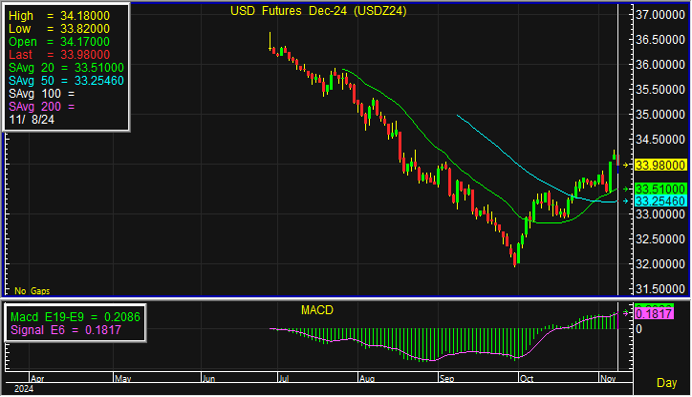
Task: Click the cyan 33.25460 SAvg 50 price tag
Action: pyautogui.click(x=661, y=201)
